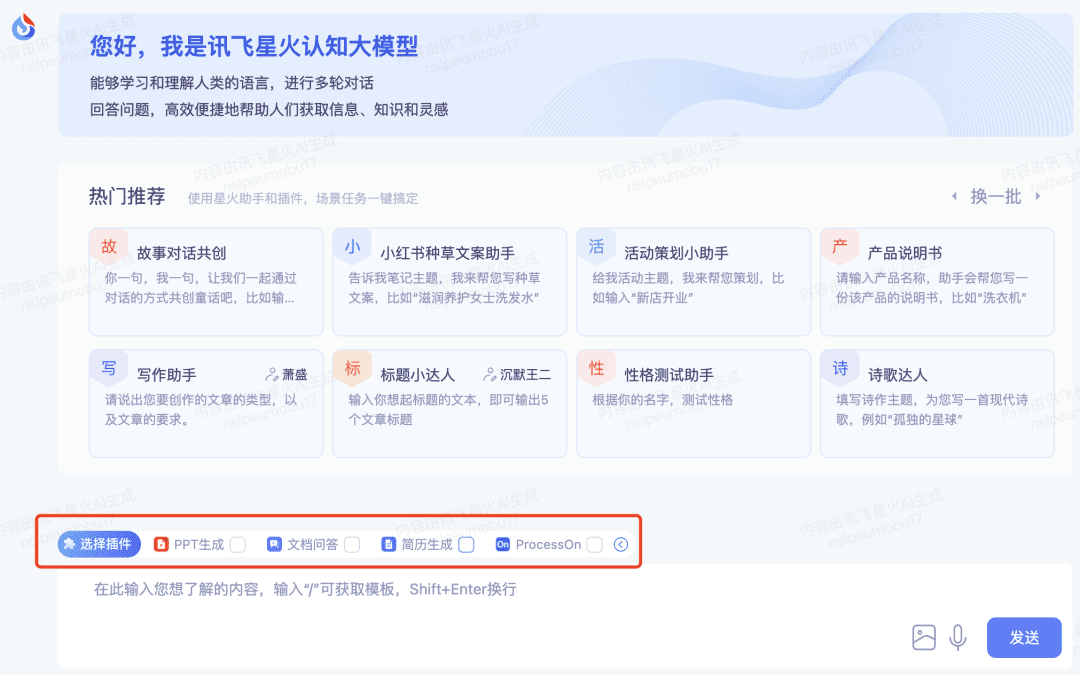
Task: Enable the ProcessOn plugin checkbox
Action: click(595, 545)
